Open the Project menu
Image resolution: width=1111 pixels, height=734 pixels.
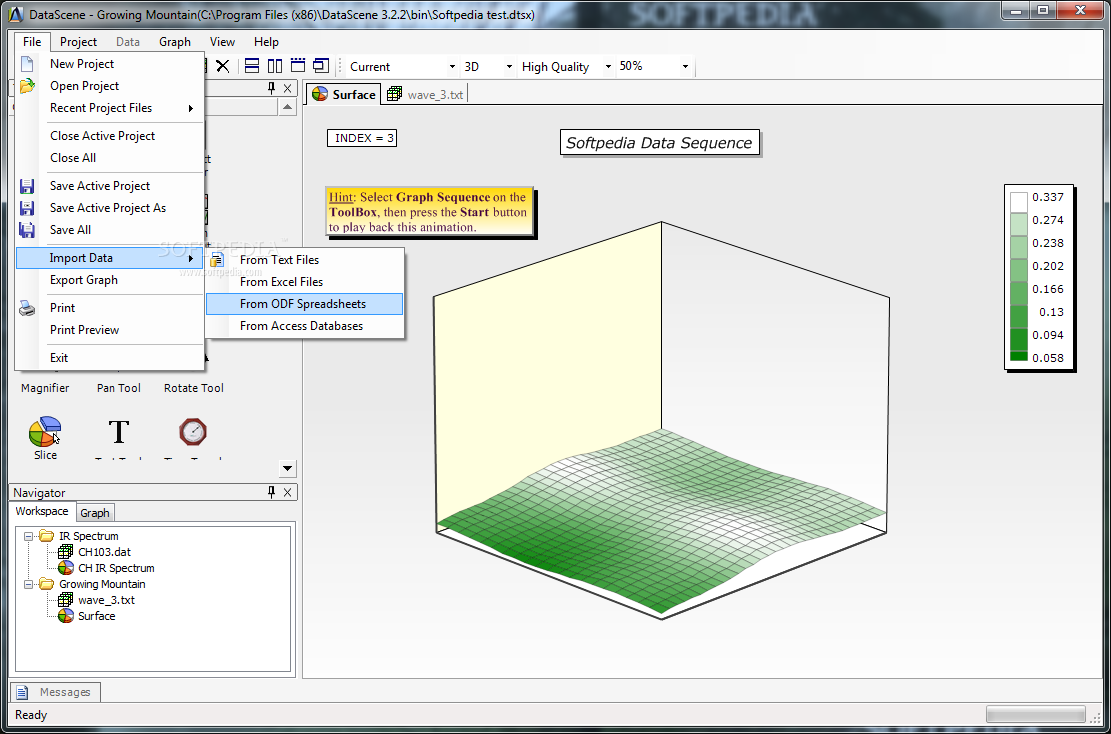point(78,42)
